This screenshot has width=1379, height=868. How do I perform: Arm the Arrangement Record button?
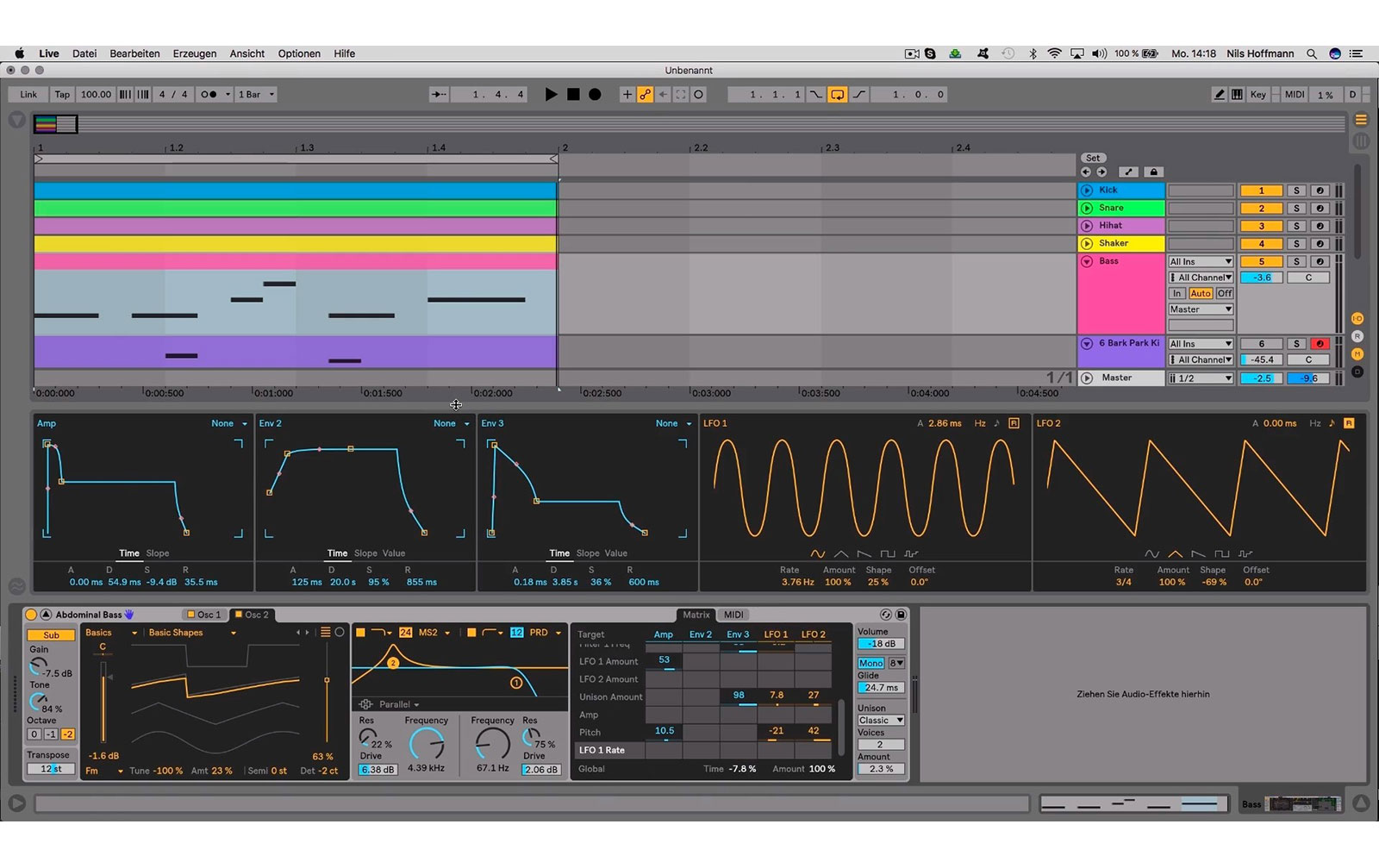[x=595, y=95]
